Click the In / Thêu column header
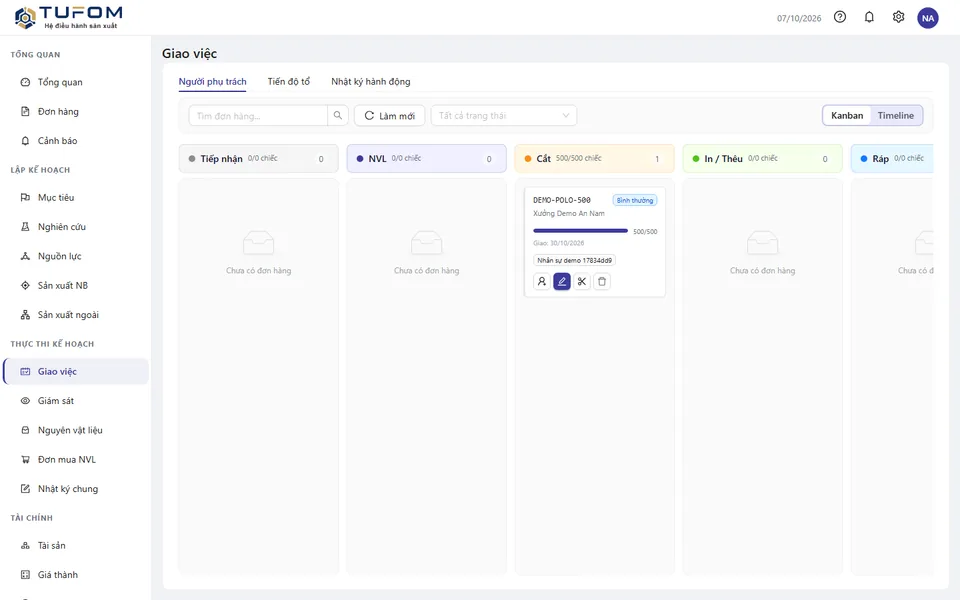 pyautogui.click(x=762, y=159)
